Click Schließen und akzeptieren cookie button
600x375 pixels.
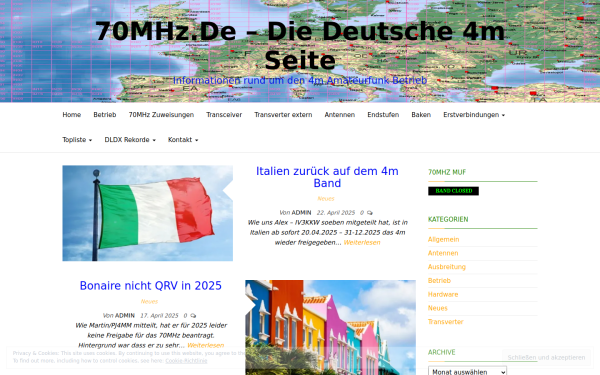coord(546,357)
